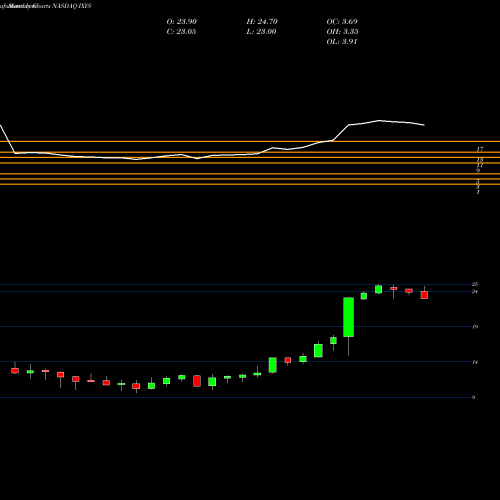Click the upper indicator axis label 17
The image size is (500, 500).
(480, 149)
